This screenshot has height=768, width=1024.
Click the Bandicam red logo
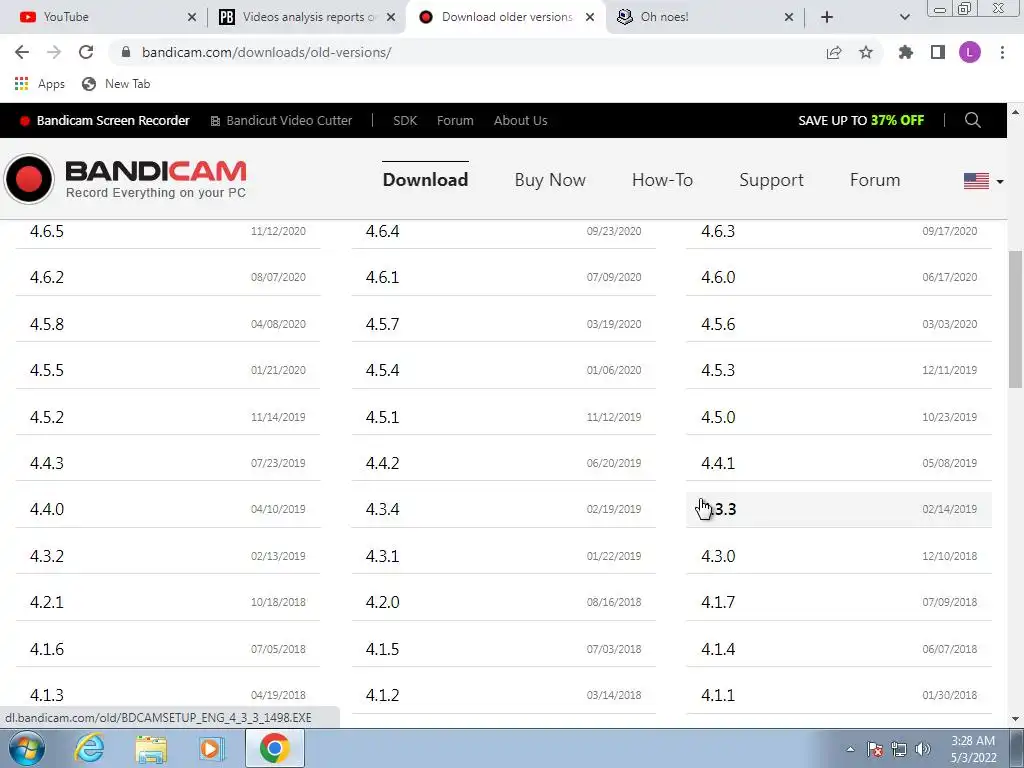click(x=125, y=179)
